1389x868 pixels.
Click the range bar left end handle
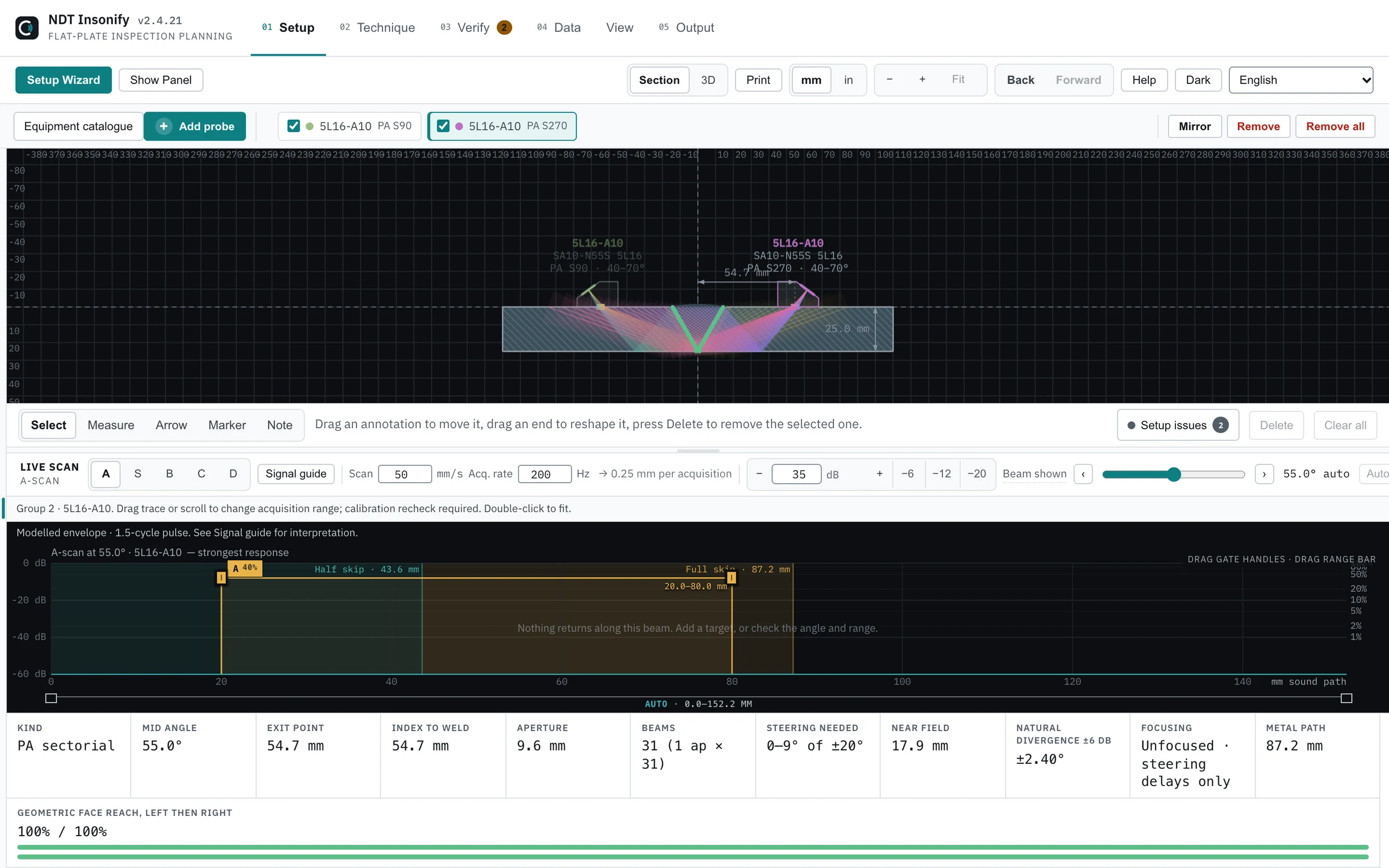pos(51,698)
